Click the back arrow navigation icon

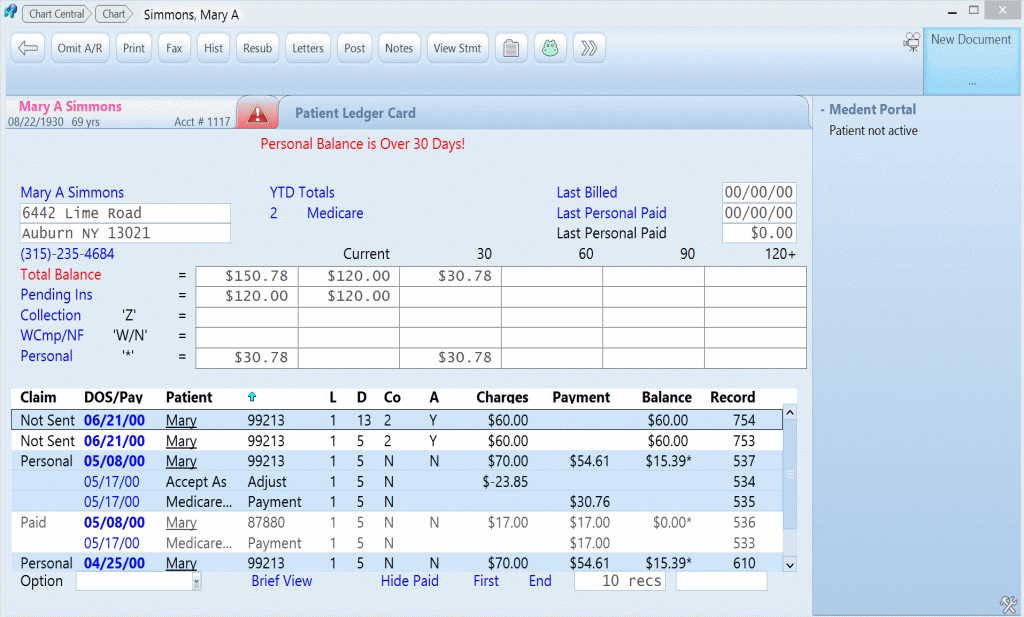27,47
